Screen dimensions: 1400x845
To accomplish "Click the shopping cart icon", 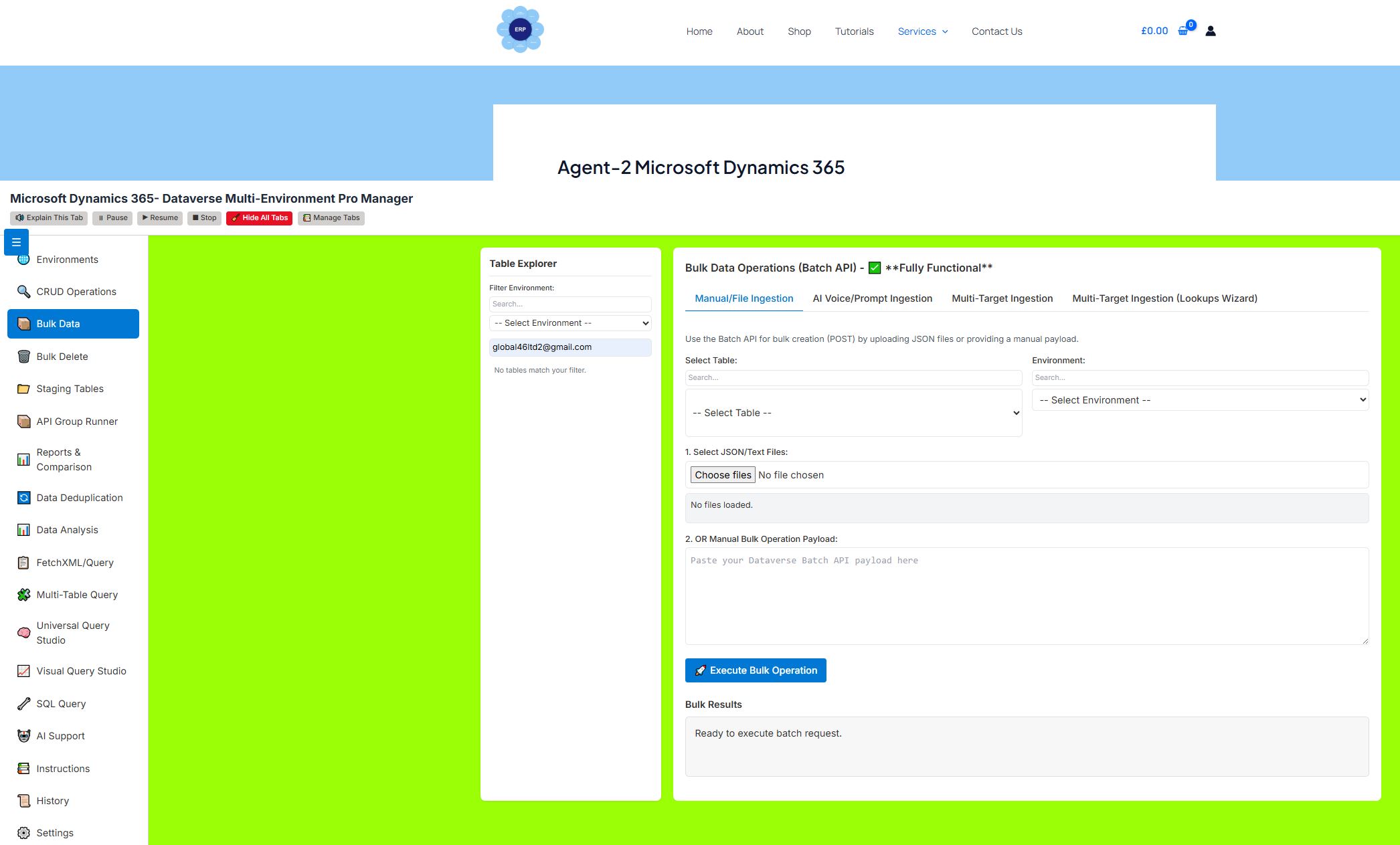I will pyautogui.click(x=1183, y=31).
